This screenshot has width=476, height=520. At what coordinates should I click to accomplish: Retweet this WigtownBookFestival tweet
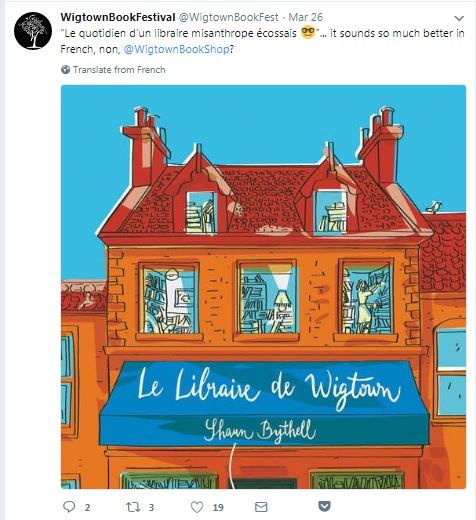point(133,507)
